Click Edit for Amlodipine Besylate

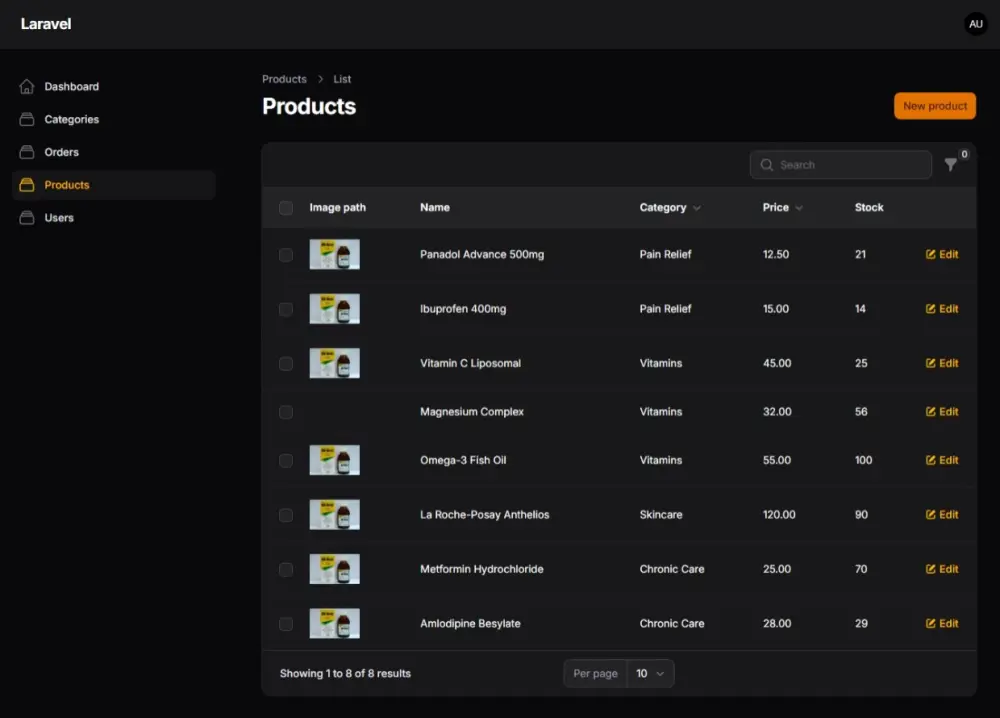click(942, 624)
